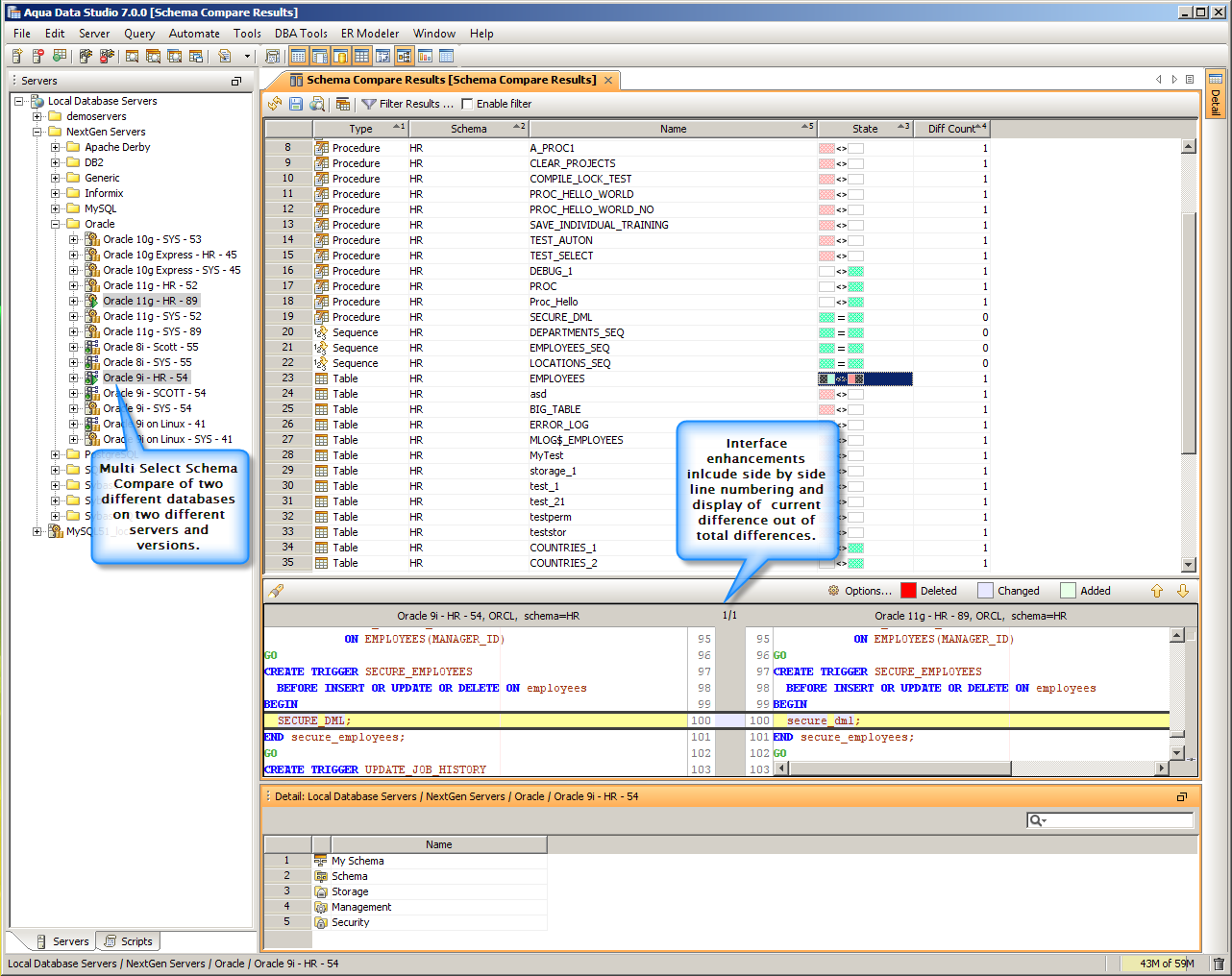1232x976 pixels.
Task: Open the File menu
Action: coord(22,34)
